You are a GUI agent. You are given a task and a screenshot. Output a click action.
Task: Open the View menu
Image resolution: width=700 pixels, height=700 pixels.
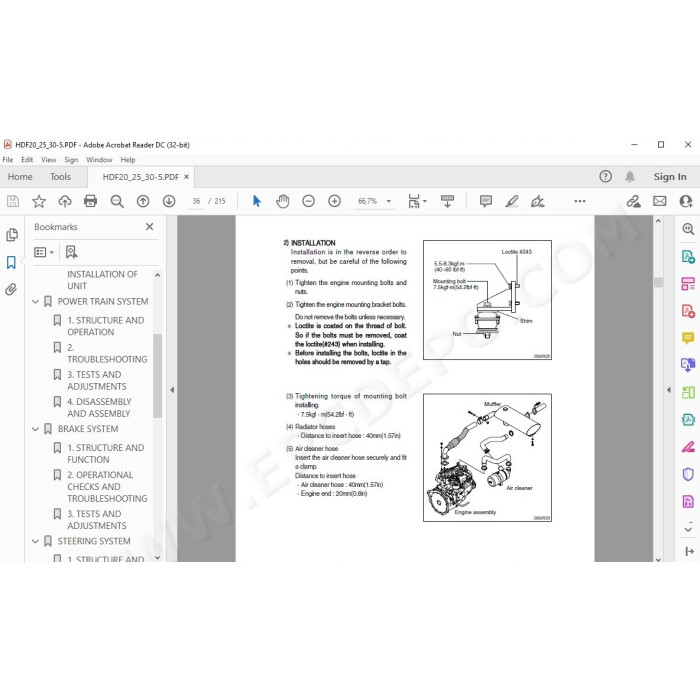click(49, 160)
